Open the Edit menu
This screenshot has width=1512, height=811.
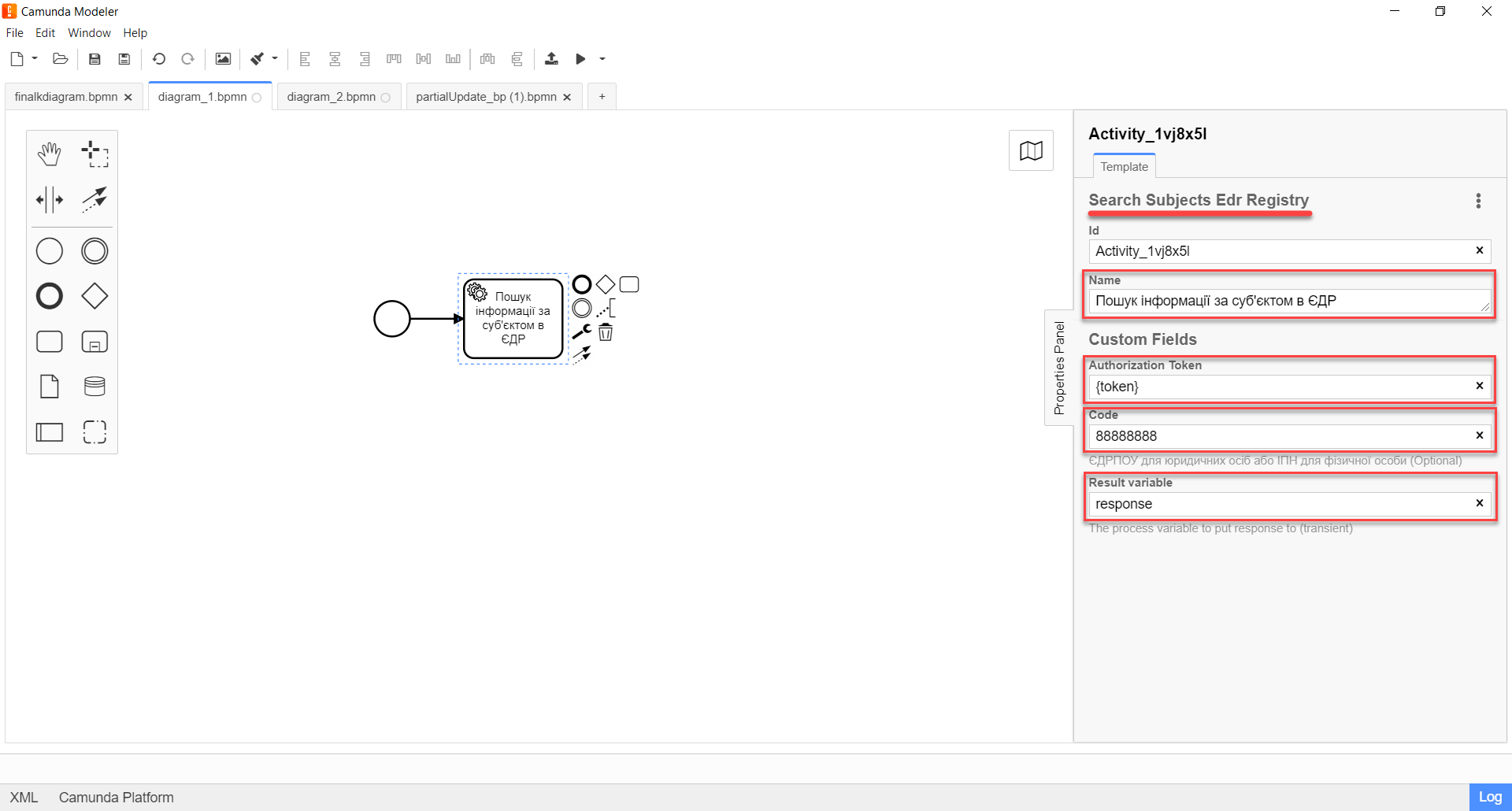coord(45,33)
